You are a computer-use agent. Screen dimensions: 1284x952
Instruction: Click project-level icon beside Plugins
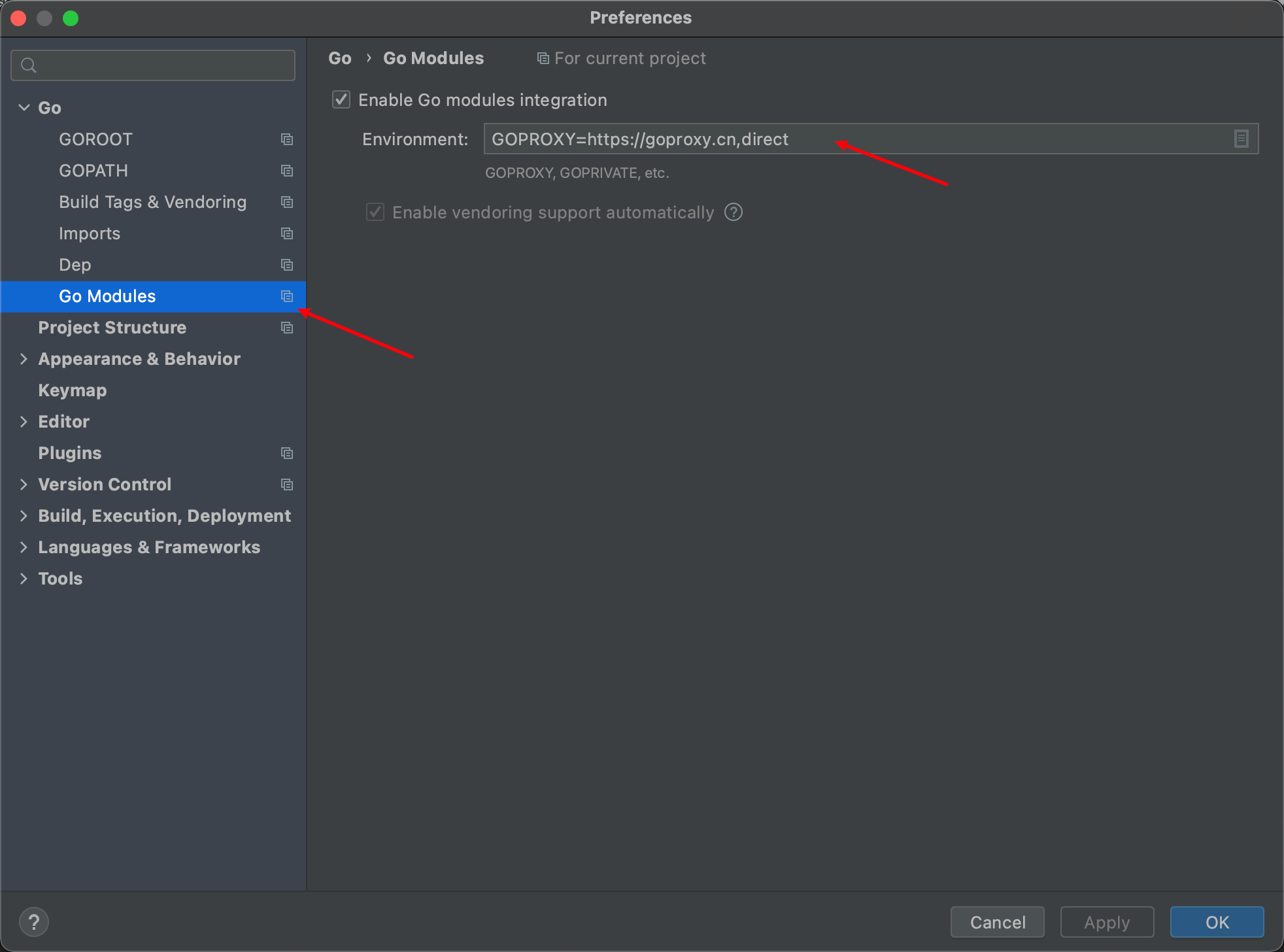tap(286, 453)
